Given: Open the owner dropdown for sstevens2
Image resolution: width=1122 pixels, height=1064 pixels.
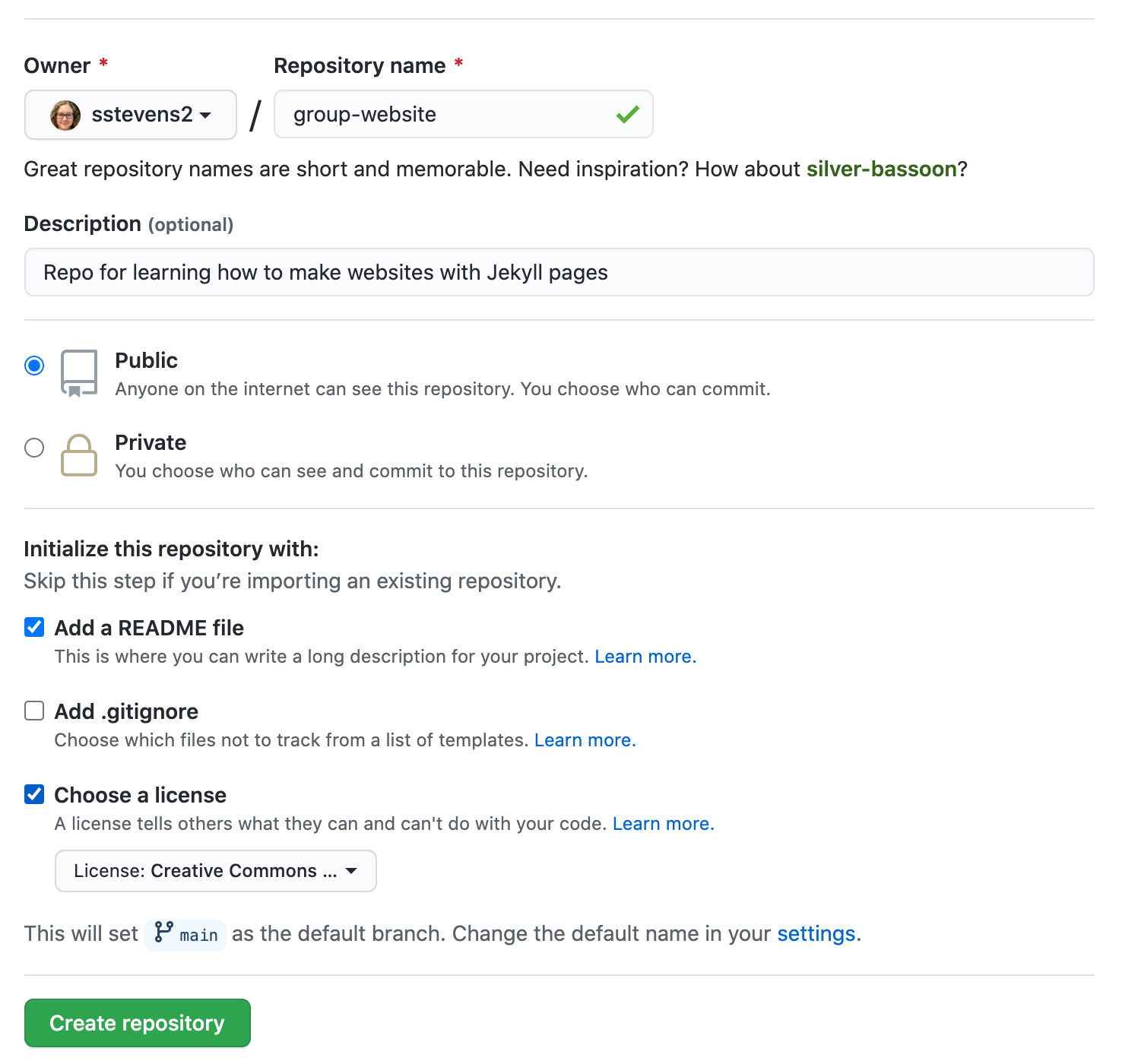Looking at the screenshot, I should click(130, 115).
